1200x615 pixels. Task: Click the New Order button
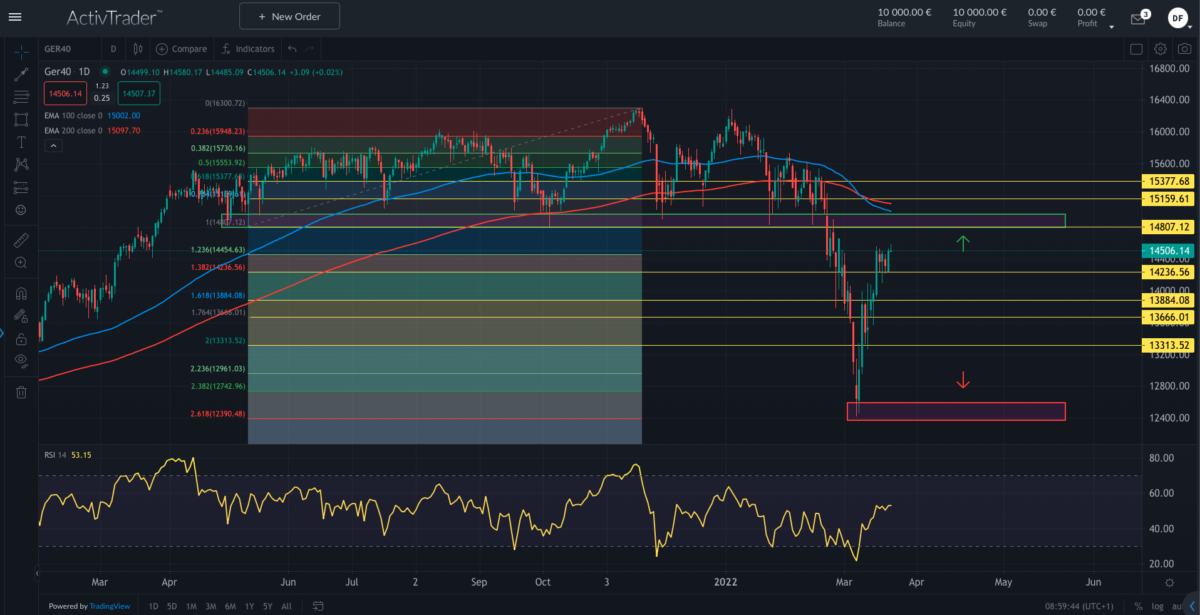click(289, 16)
